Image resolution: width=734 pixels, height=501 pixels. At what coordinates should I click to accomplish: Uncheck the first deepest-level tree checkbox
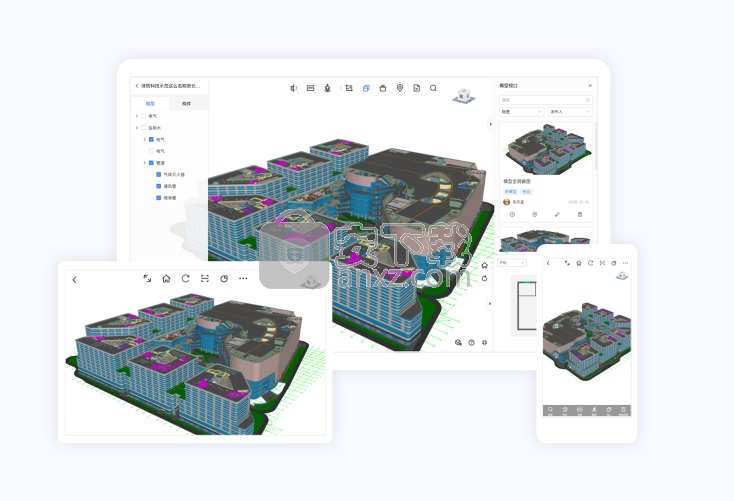point(159,175)
